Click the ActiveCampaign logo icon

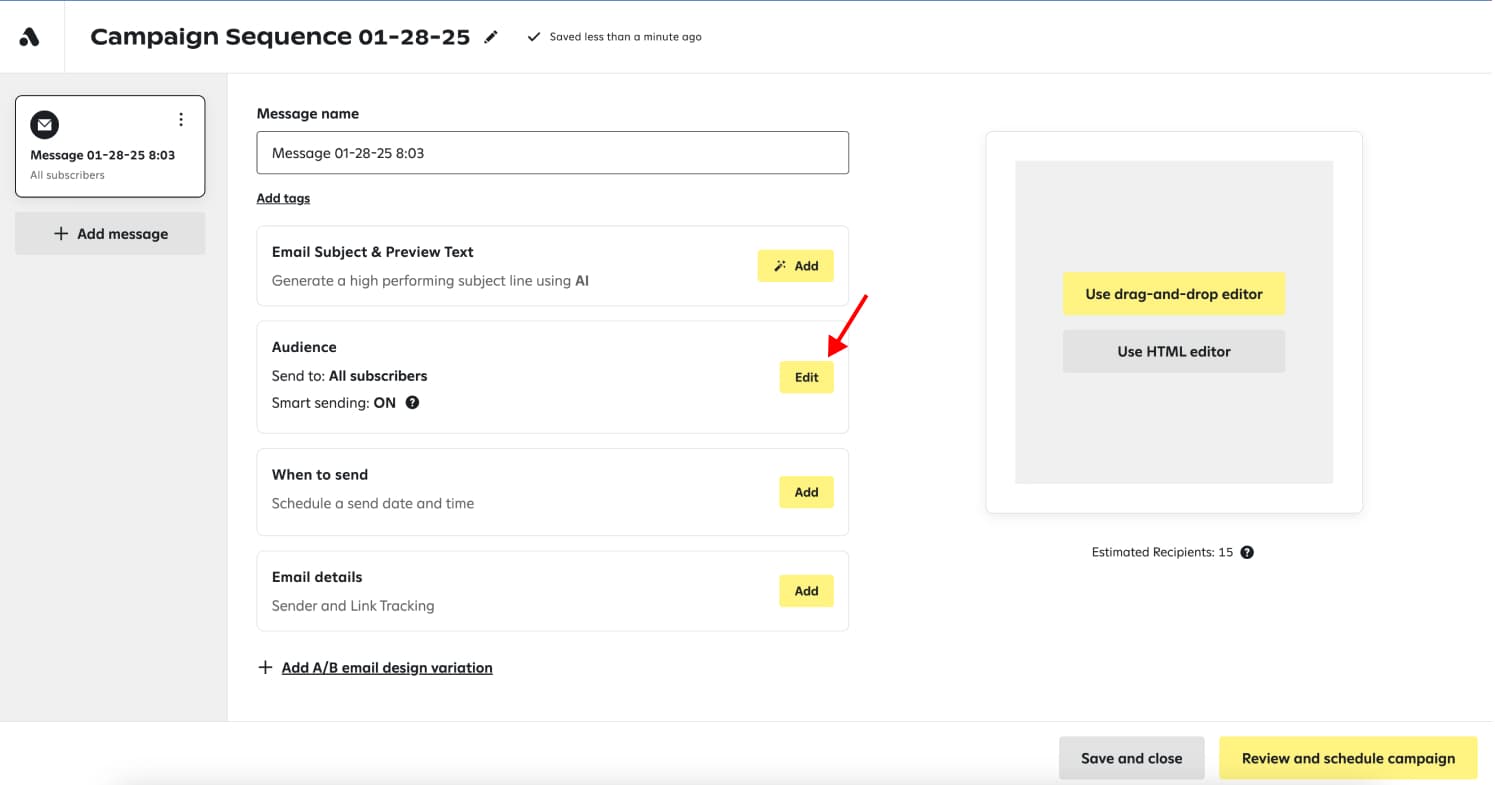[30, 37]
